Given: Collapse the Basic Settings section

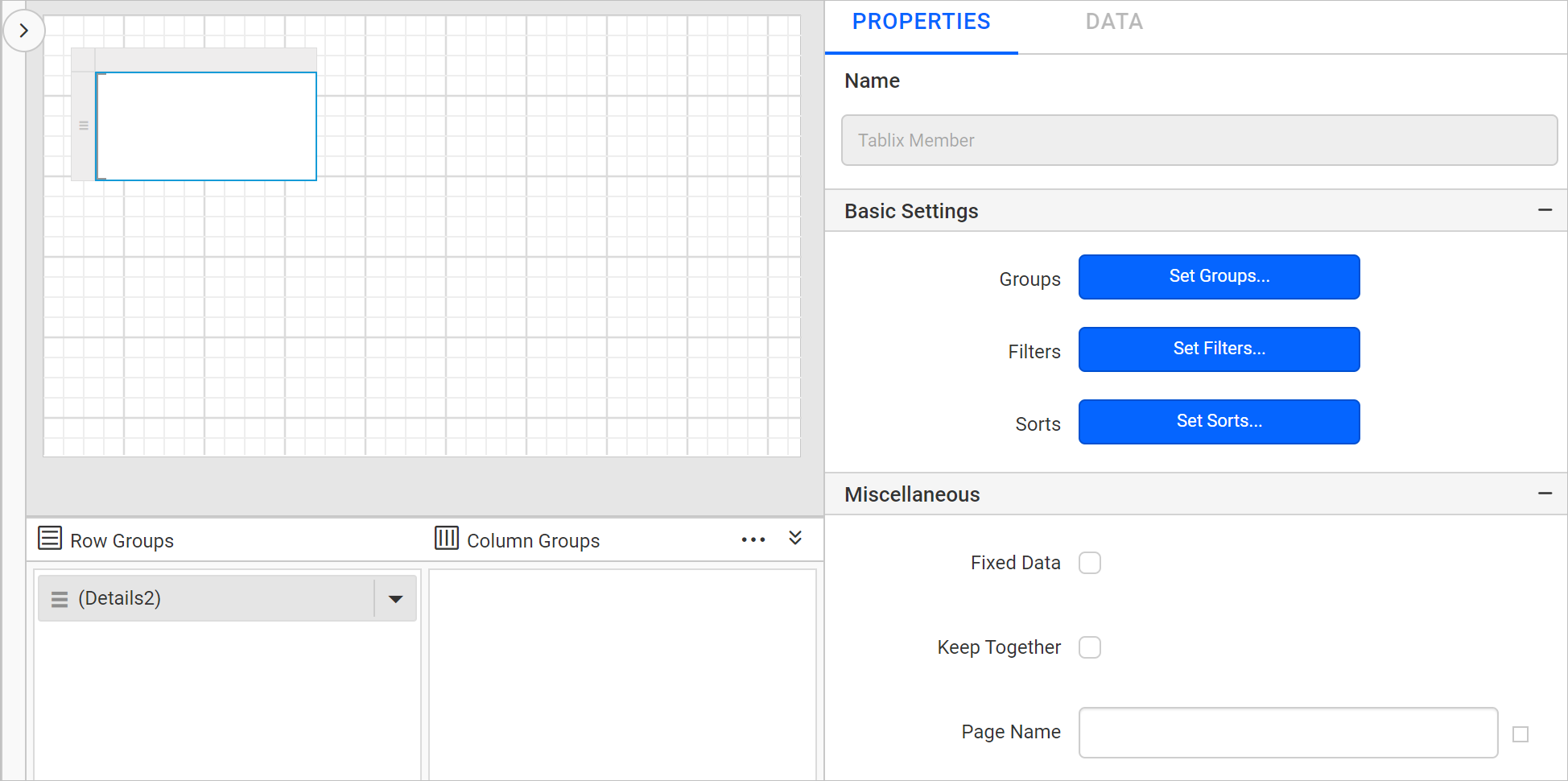Looking at the screenshot, I should pos(1545,210).
